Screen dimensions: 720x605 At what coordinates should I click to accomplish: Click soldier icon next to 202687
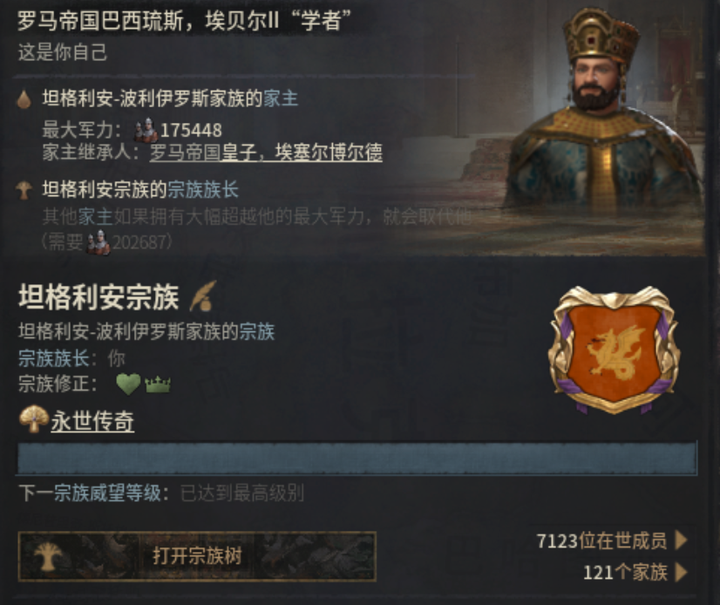98,242
